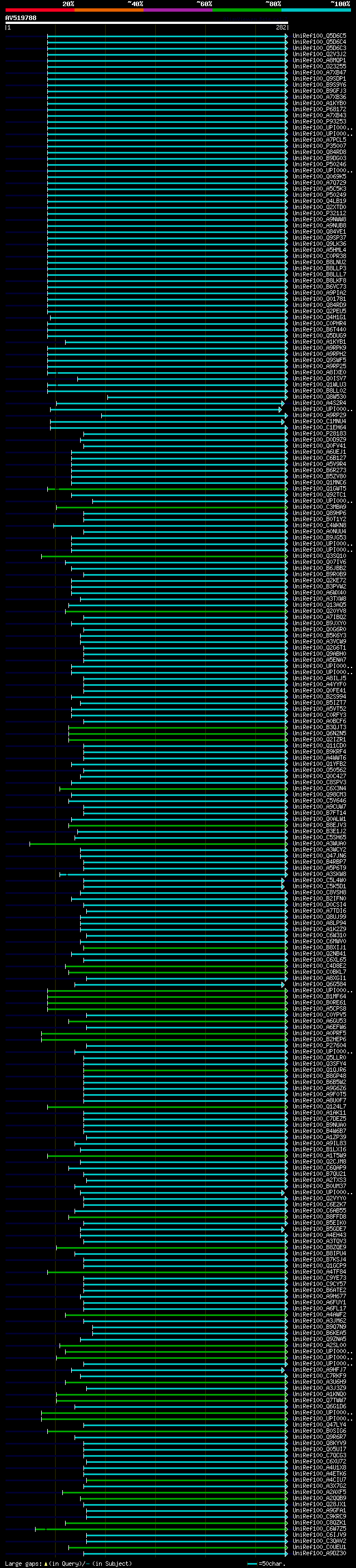Screen dimensions: 356x1568
Task: Click the UniRef100_A2QQB9 label
Action: click(x=319, y=1498)
